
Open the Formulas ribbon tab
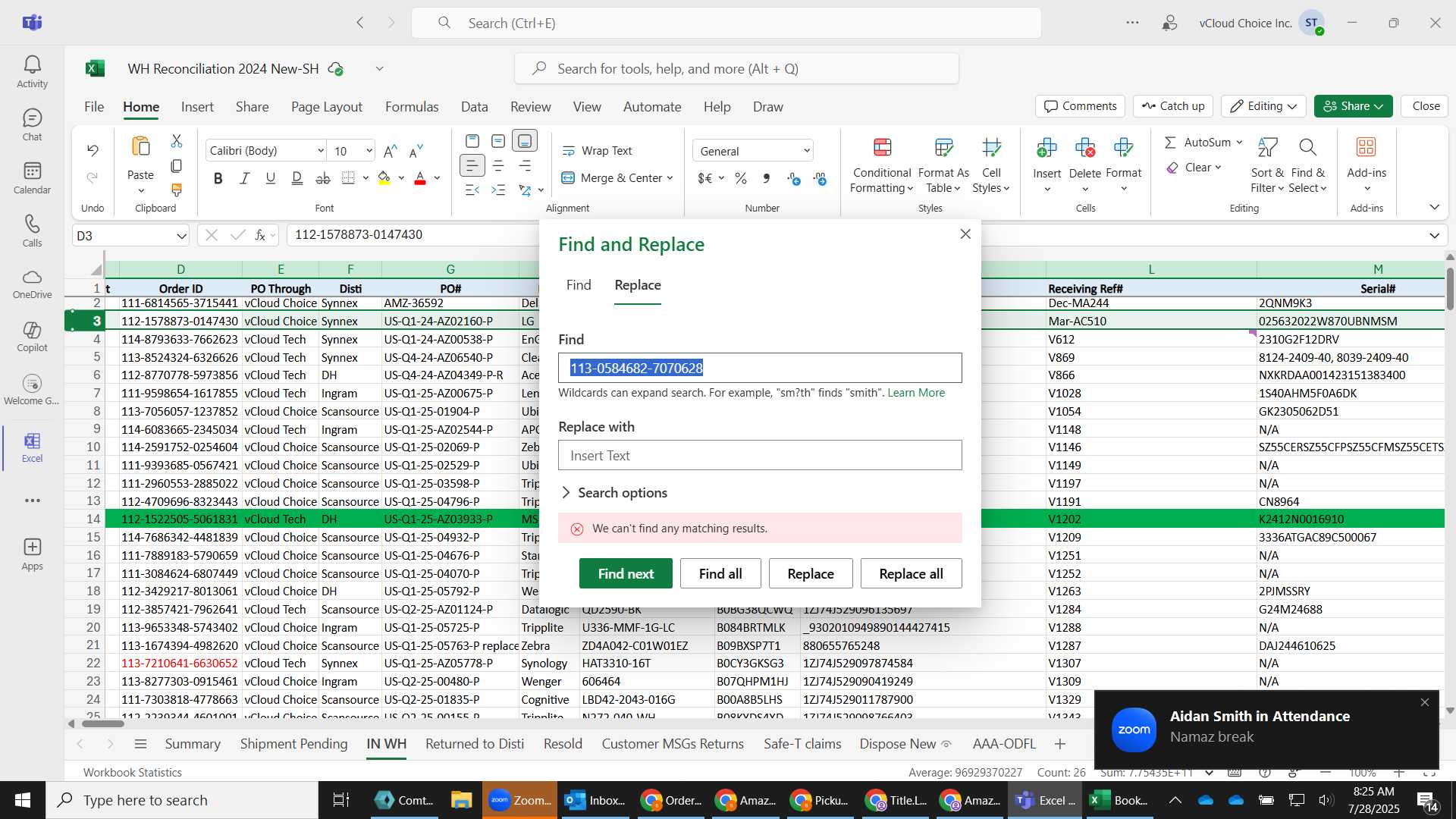[412, 107]
